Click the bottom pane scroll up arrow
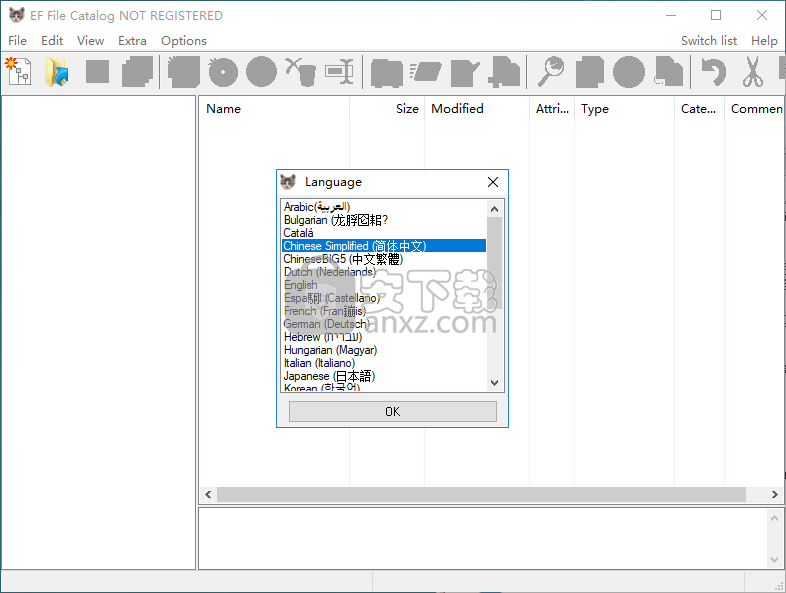Screen dimensions: 786x593 pos(774,518)
